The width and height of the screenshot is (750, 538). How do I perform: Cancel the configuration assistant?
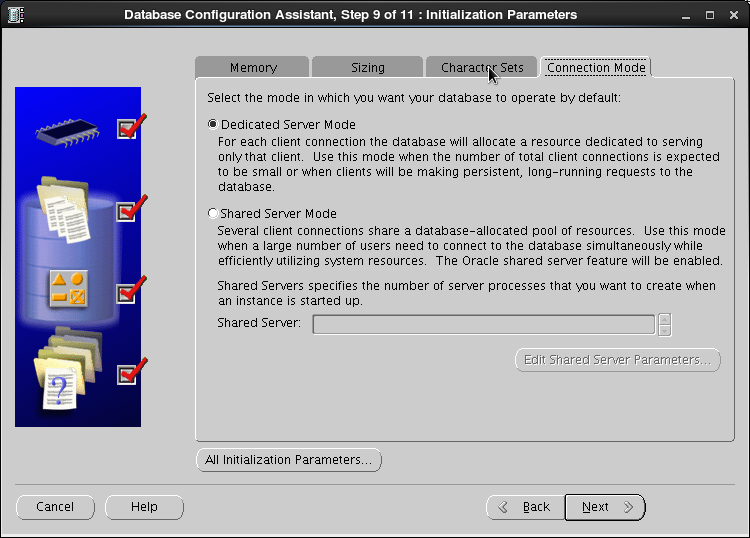[55, 507]
